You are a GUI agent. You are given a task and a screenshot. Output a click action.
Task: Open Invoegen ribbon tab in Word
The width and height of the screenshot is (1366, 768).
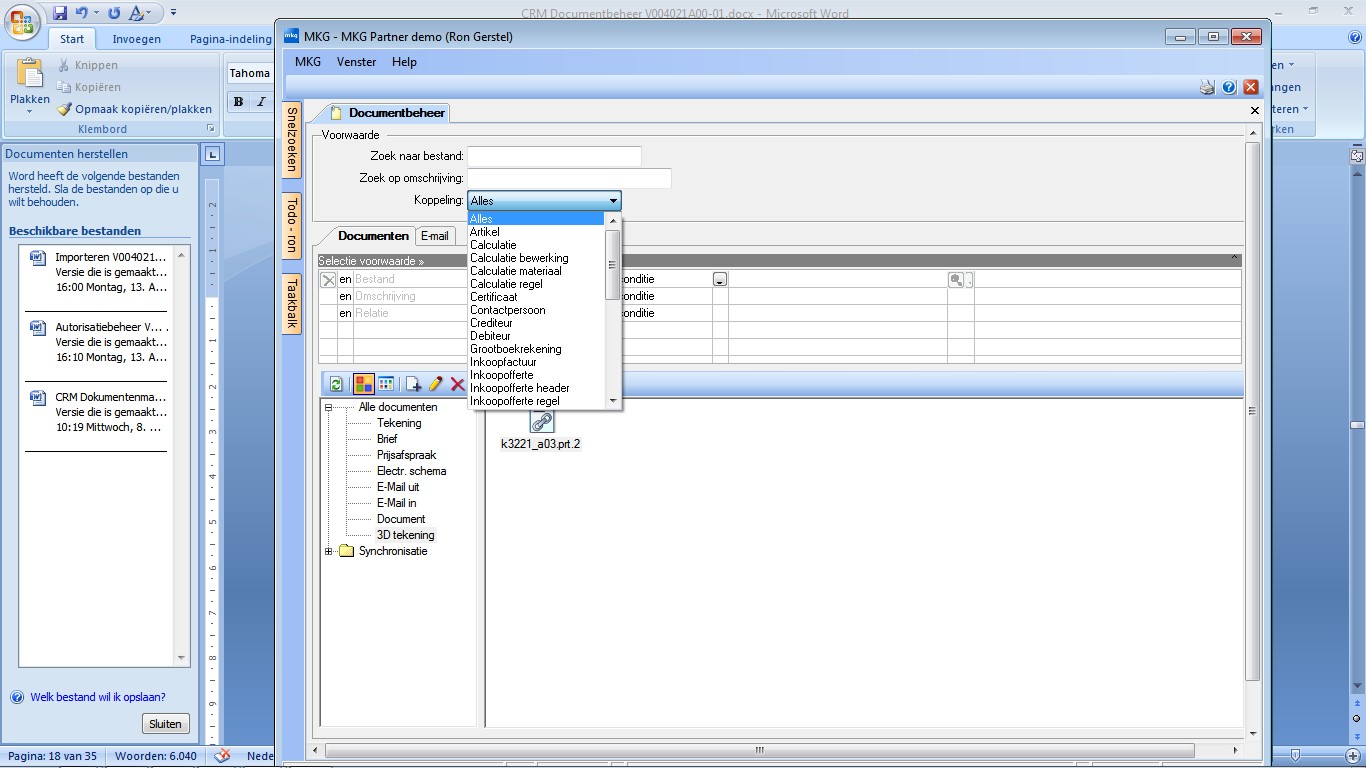point(136,39)
